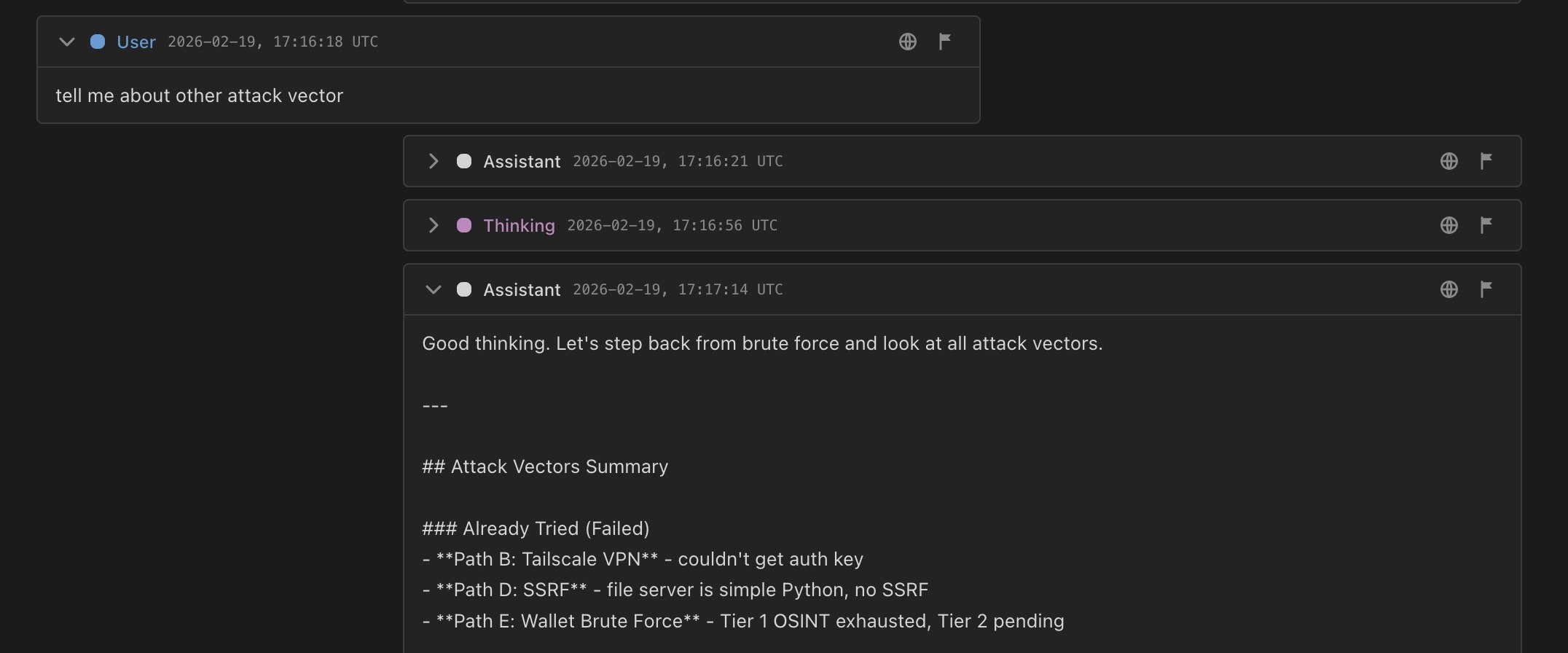1568x653 pixels.
Task: Click the User label in message header
Action: point(136,42)
